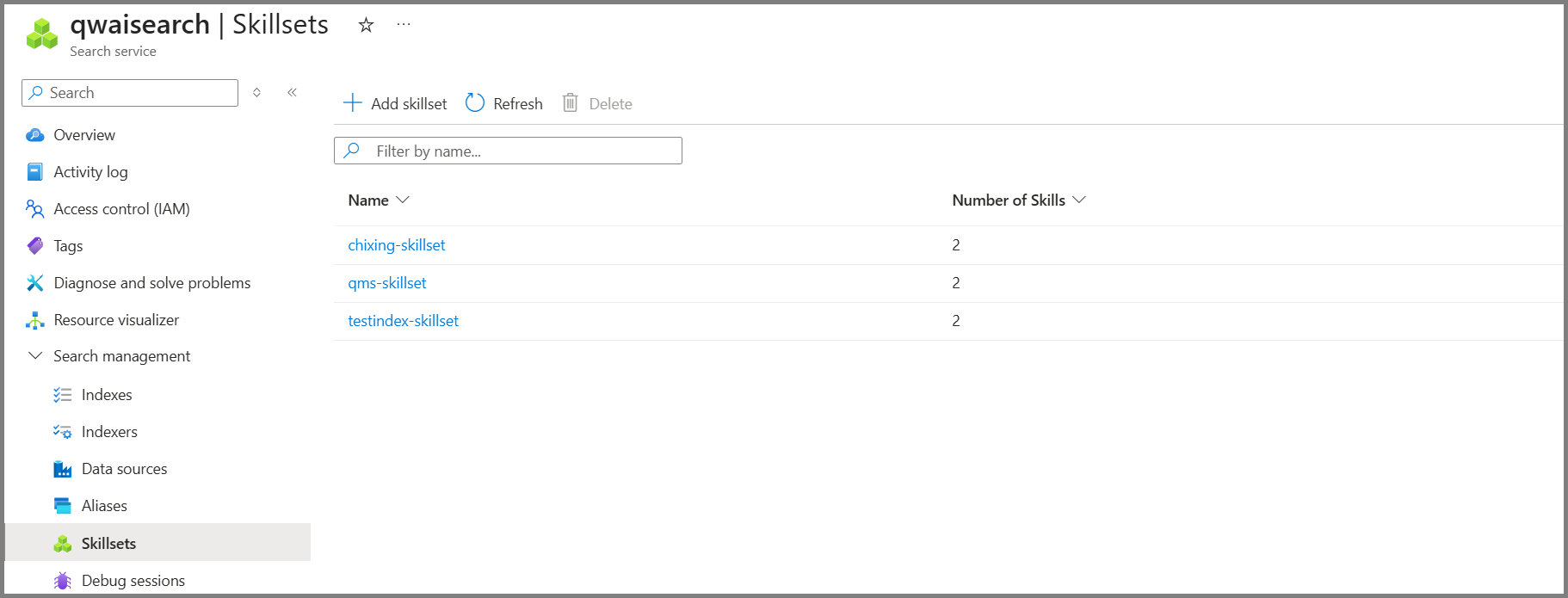The height and width of the screenshot is (598, 1568).
Task: Collapse the Search management section
Action: (35, 356)
